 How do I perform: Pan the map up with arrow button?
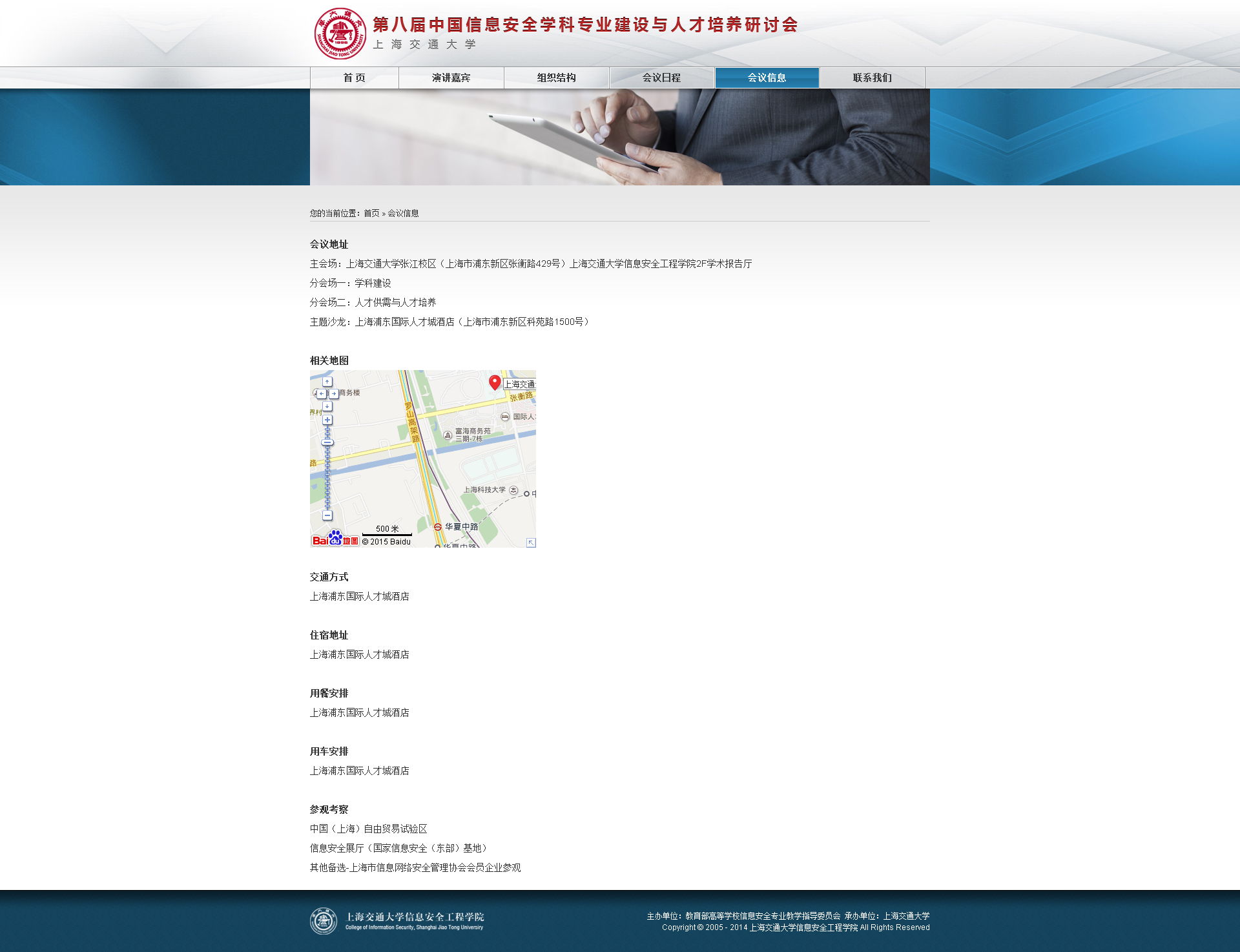(327, 382)
